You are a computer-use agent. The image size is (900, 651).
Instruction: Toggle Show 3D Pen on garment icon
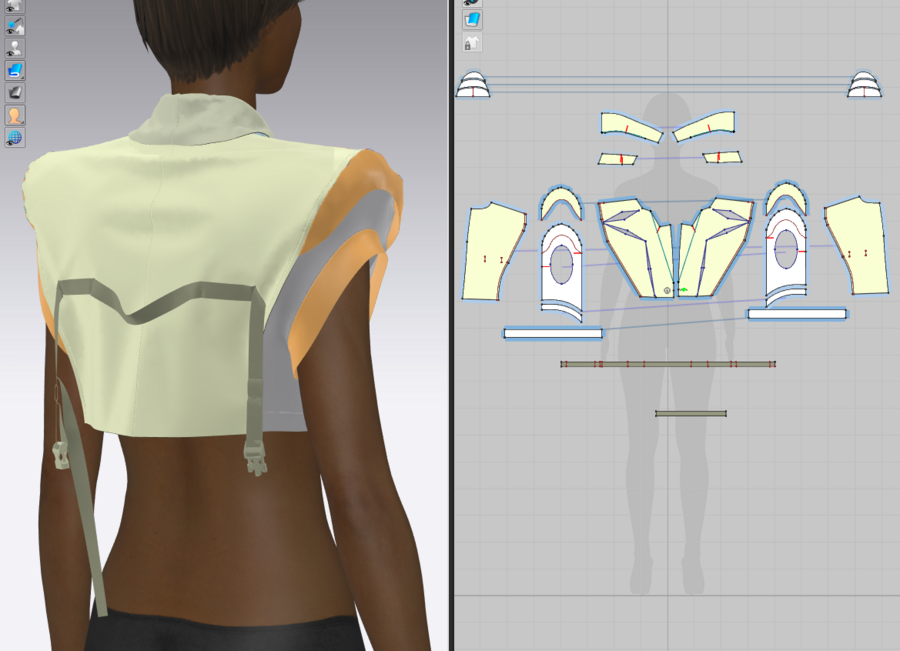(15, 25)
